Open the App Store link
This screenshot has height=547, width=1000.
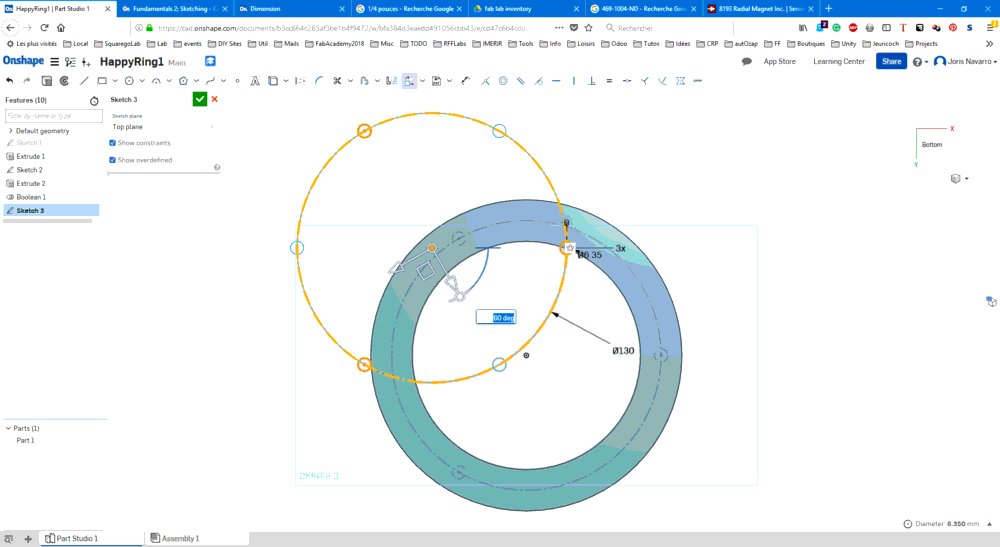(779, 62)
